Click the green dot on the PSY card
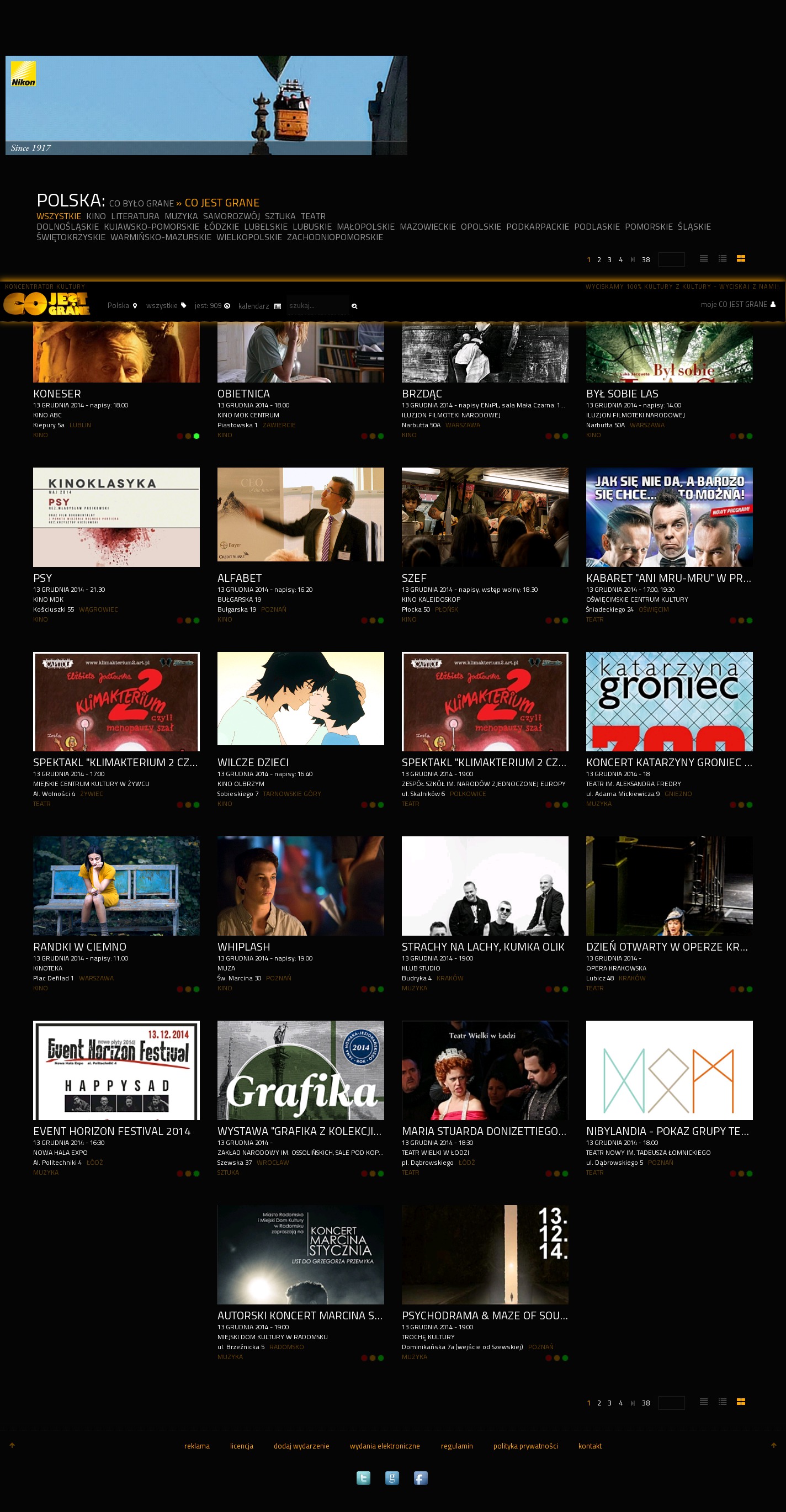786x1512 pixels. 197,620
